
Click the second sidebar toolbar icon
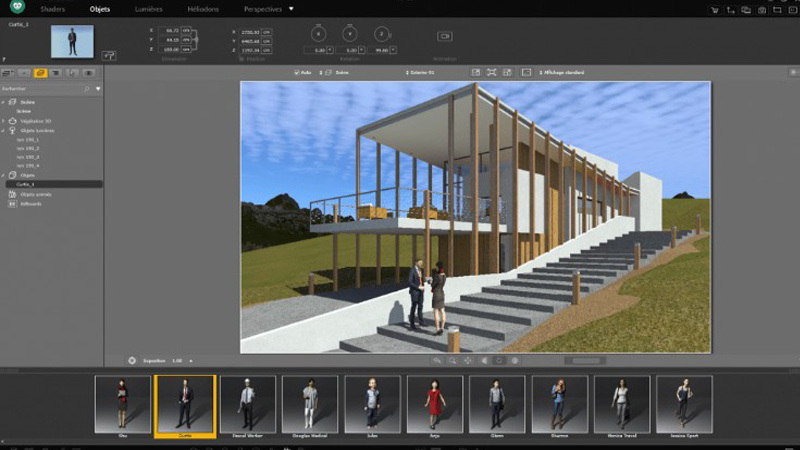click(24, 73)
